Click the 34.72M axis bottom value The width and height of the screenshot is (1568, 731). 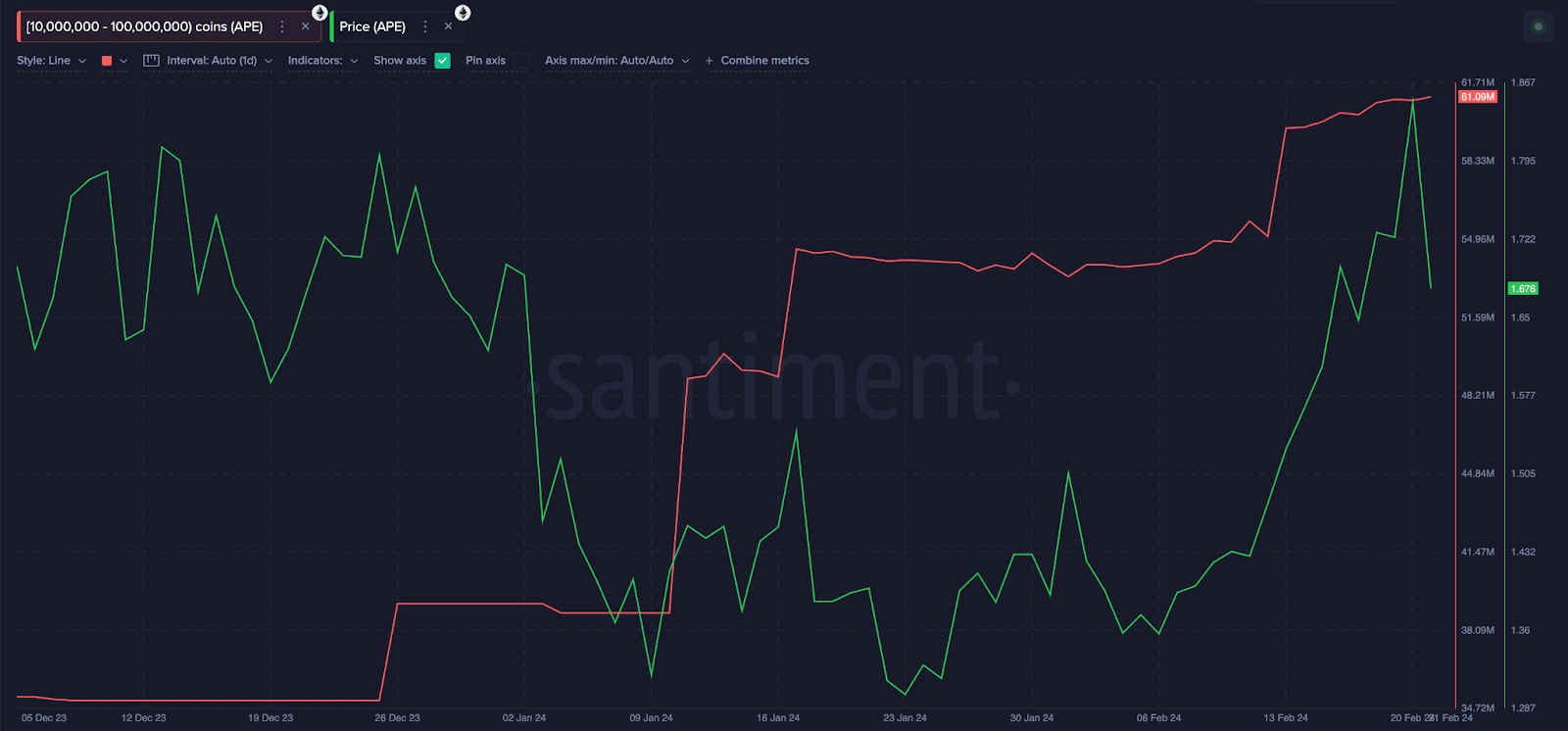click(1478, 707)
